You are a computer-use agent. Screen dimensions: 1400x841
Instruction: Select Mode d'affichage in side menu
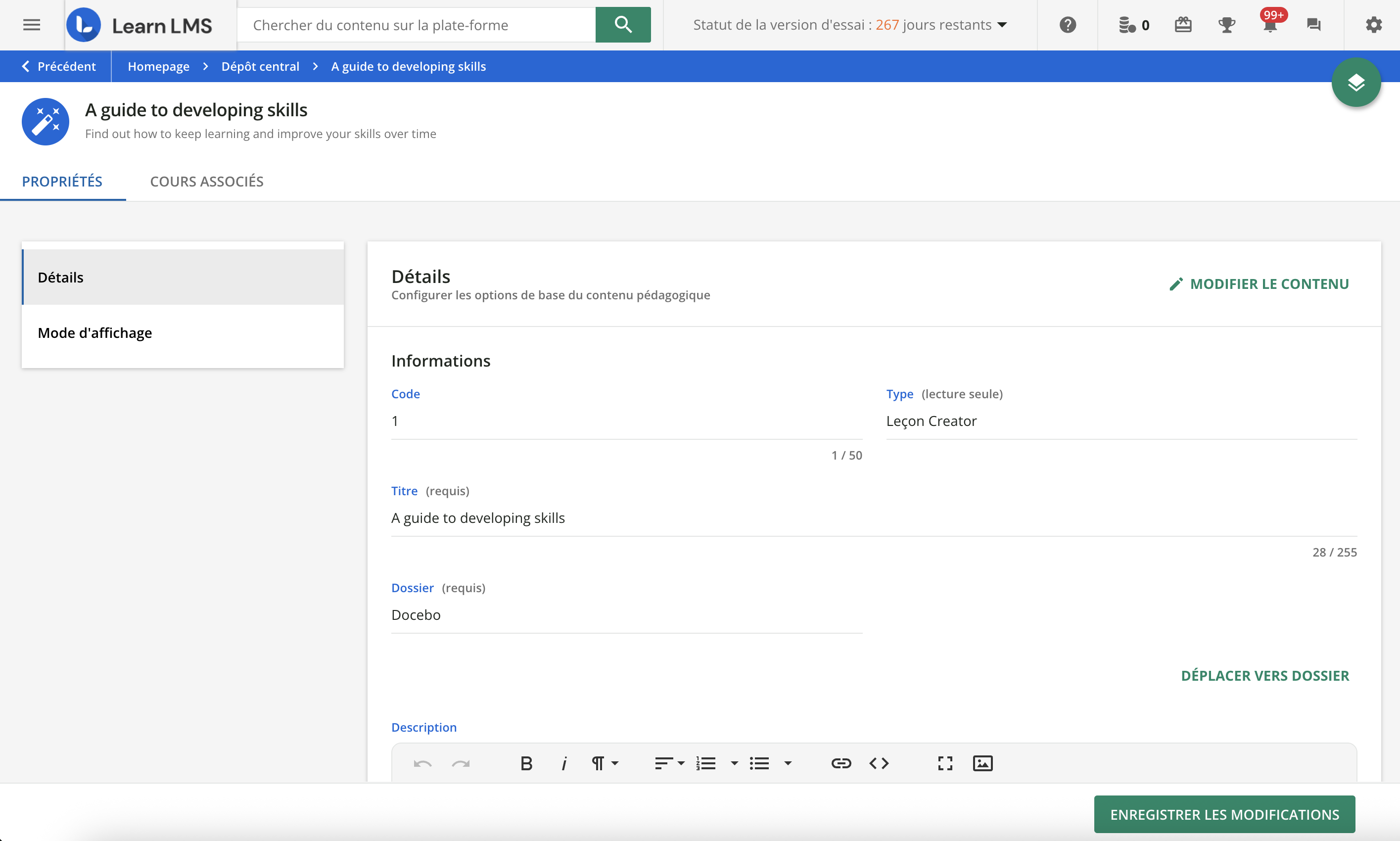tap(95, 332)
